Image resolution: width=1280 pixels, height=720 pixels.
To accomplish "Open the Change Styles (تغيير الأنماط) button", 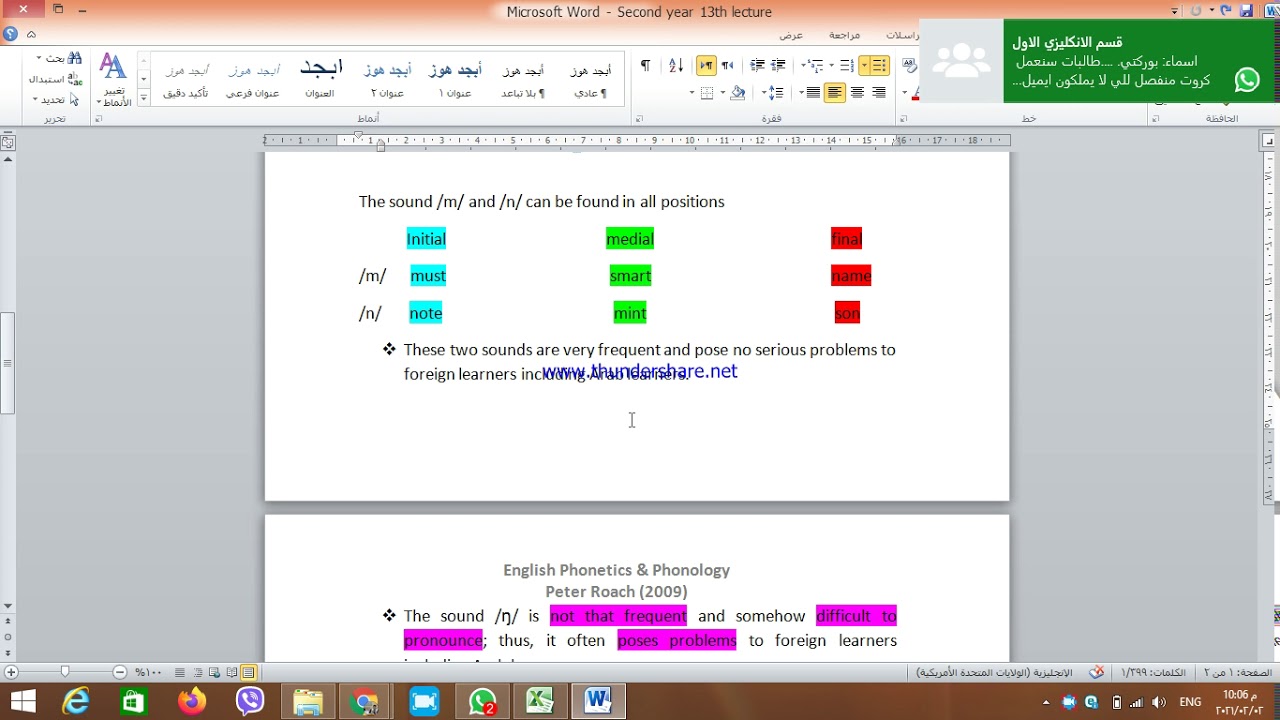I will (x=114, y=80).
